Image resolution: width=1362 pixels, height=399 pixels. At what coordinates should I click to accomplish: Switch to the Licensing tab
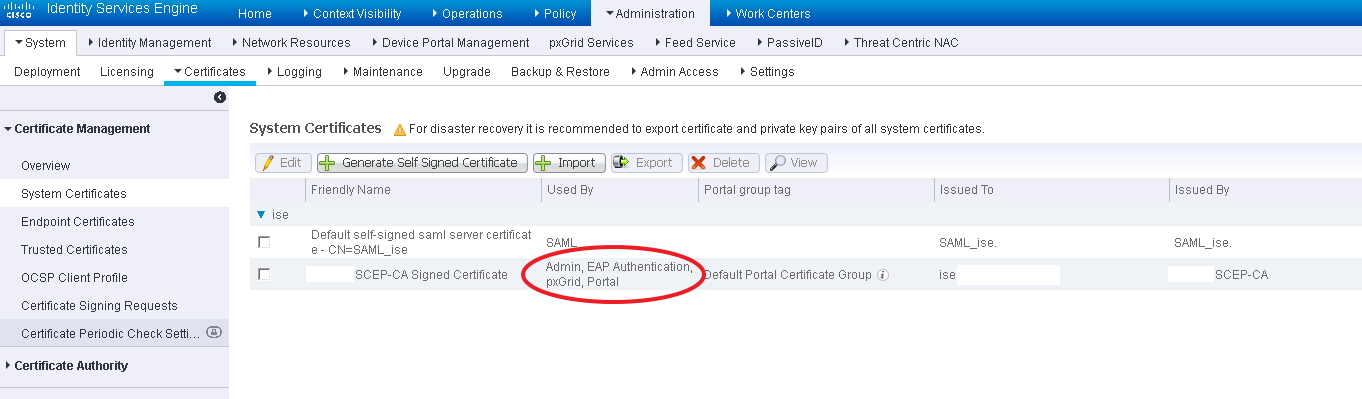[x=127, y=72]
